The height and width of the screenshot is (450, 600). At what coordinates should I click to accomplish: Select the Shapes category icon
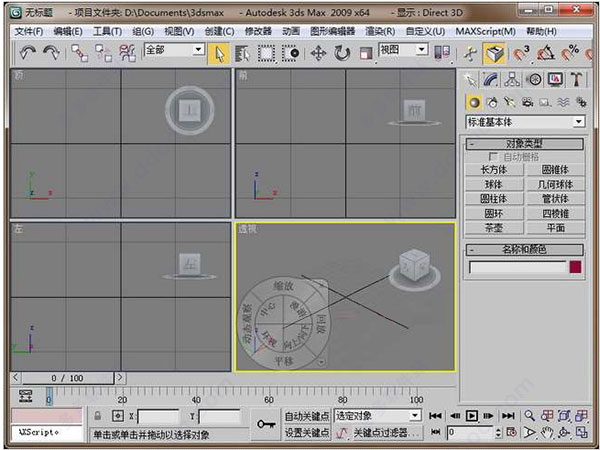point(492,103)
